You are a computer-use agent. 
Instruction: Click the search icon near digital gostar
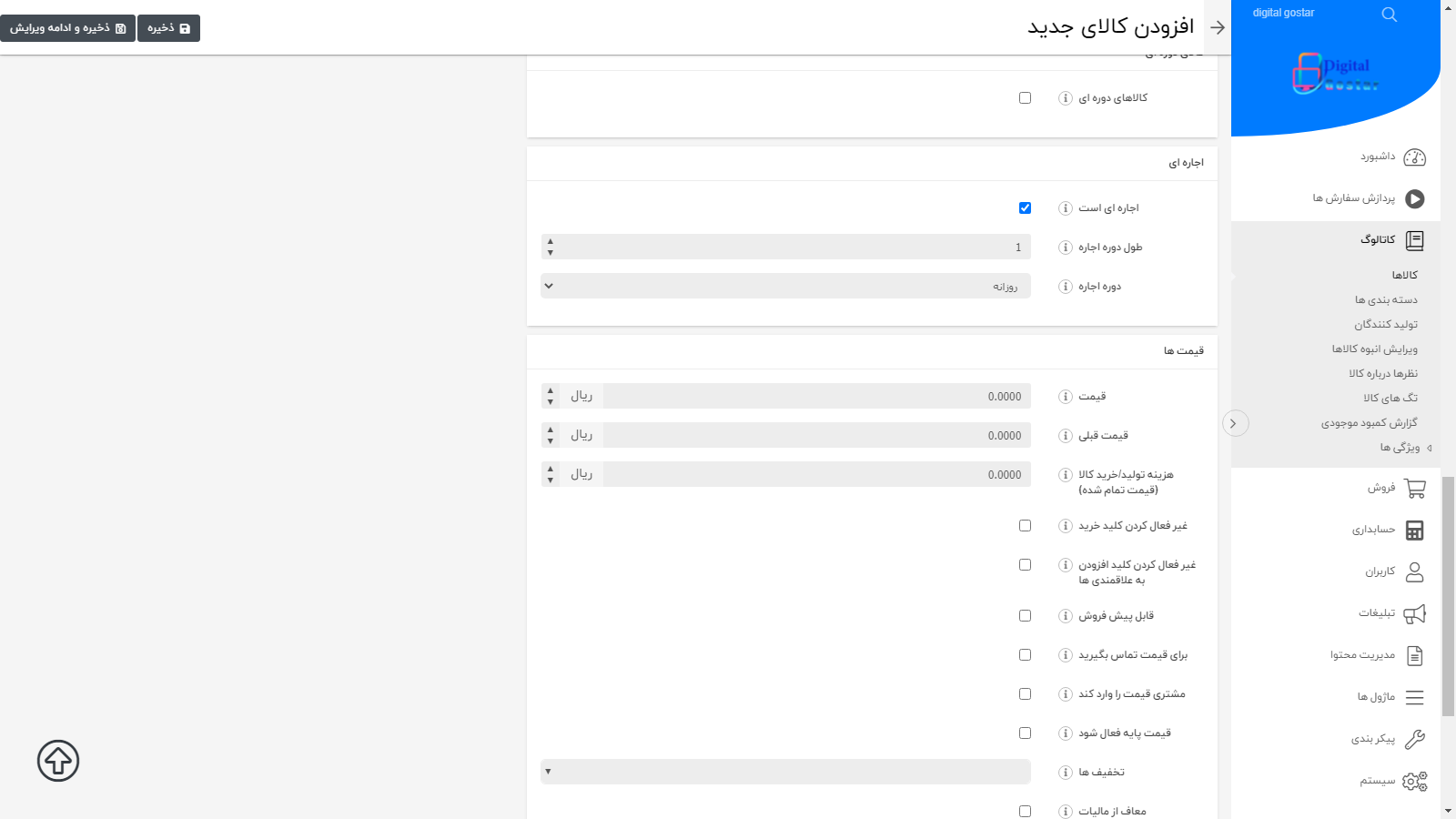coord(1389,14)
